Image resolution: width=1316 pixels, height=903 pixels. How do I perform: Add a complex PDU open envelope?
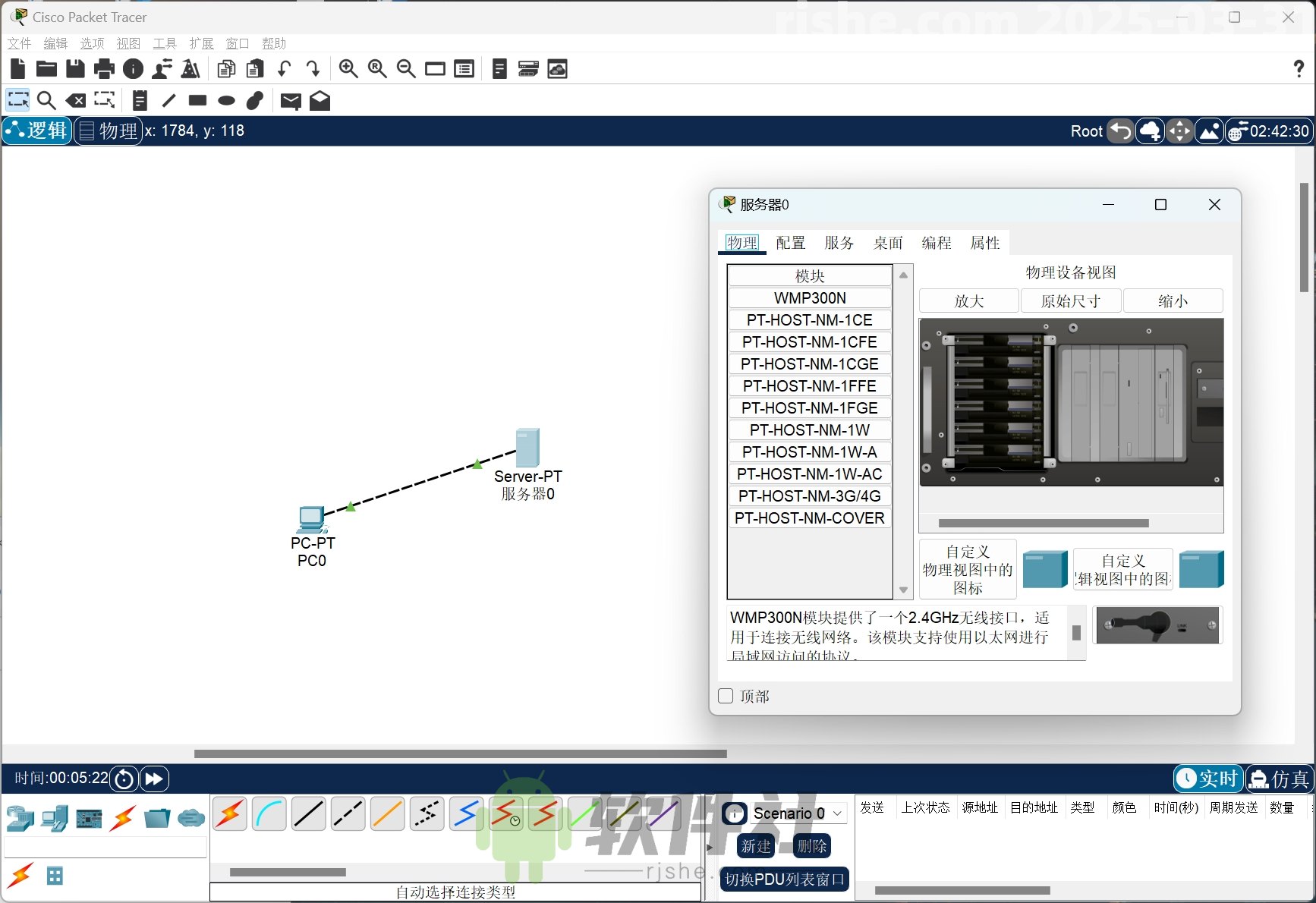320,100
